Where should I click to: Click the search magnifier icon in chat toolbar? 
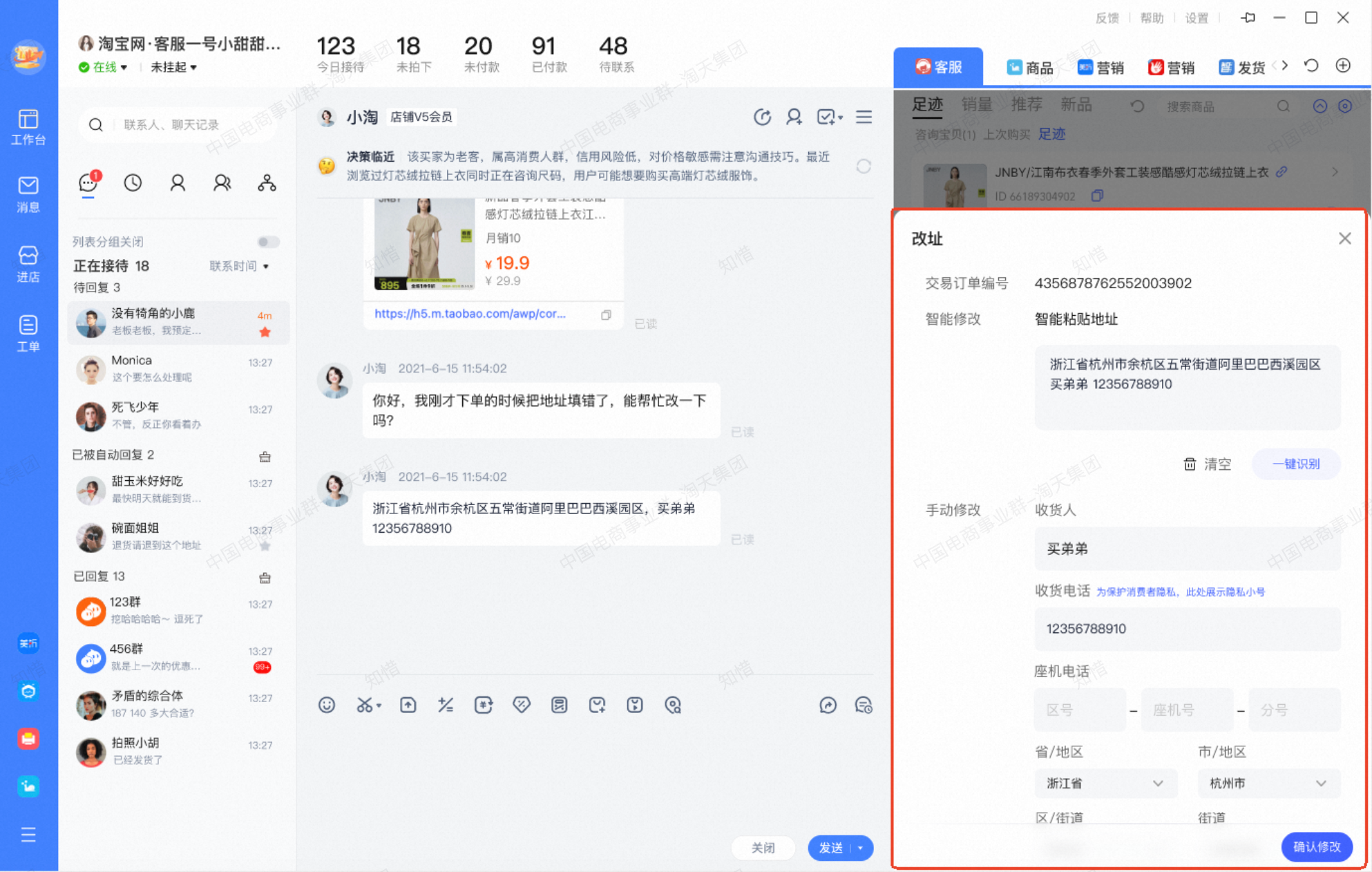tap(673, 705)
